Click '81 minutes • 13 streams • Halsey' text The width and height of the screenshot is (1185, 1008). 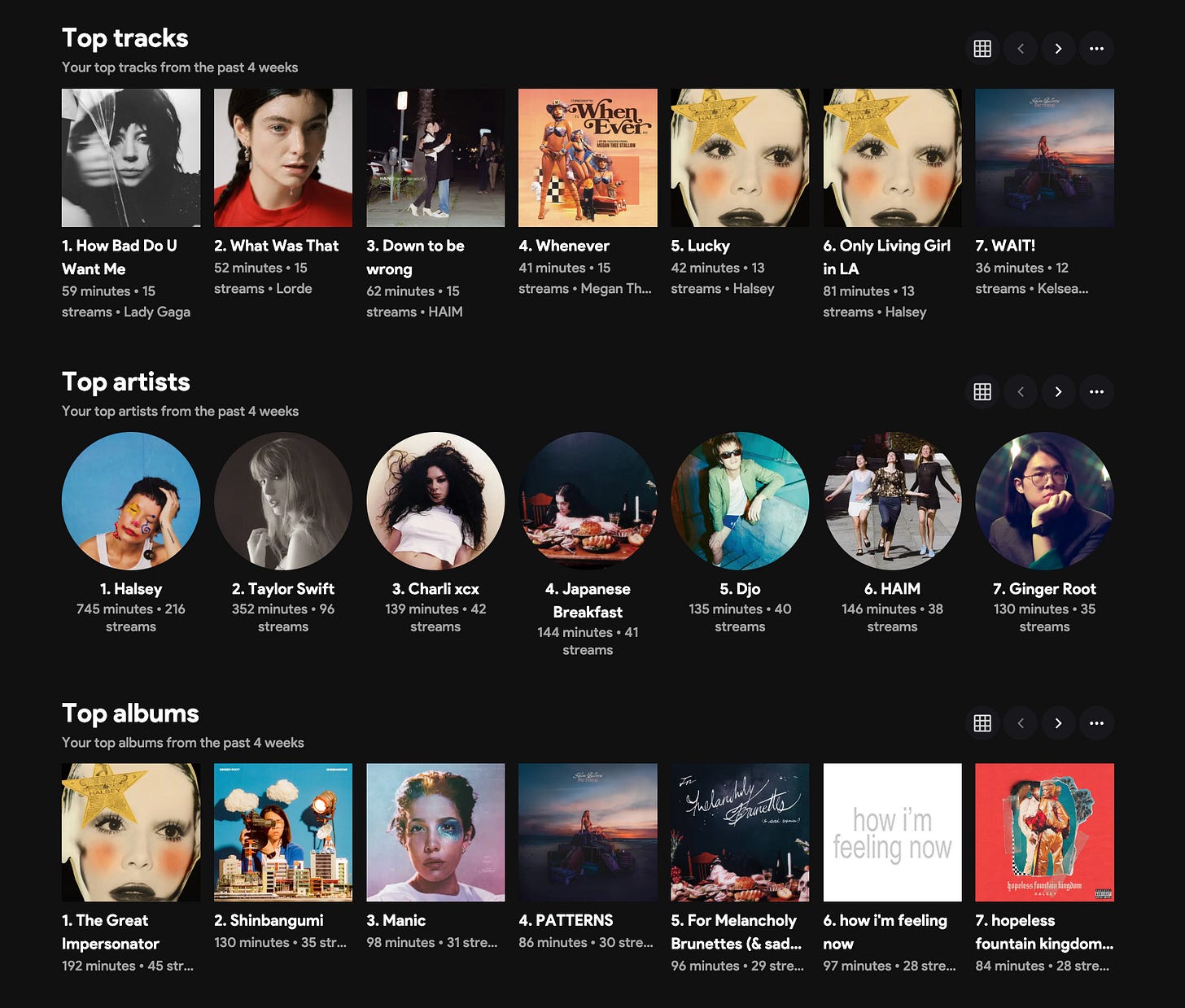tap(875, 302)
